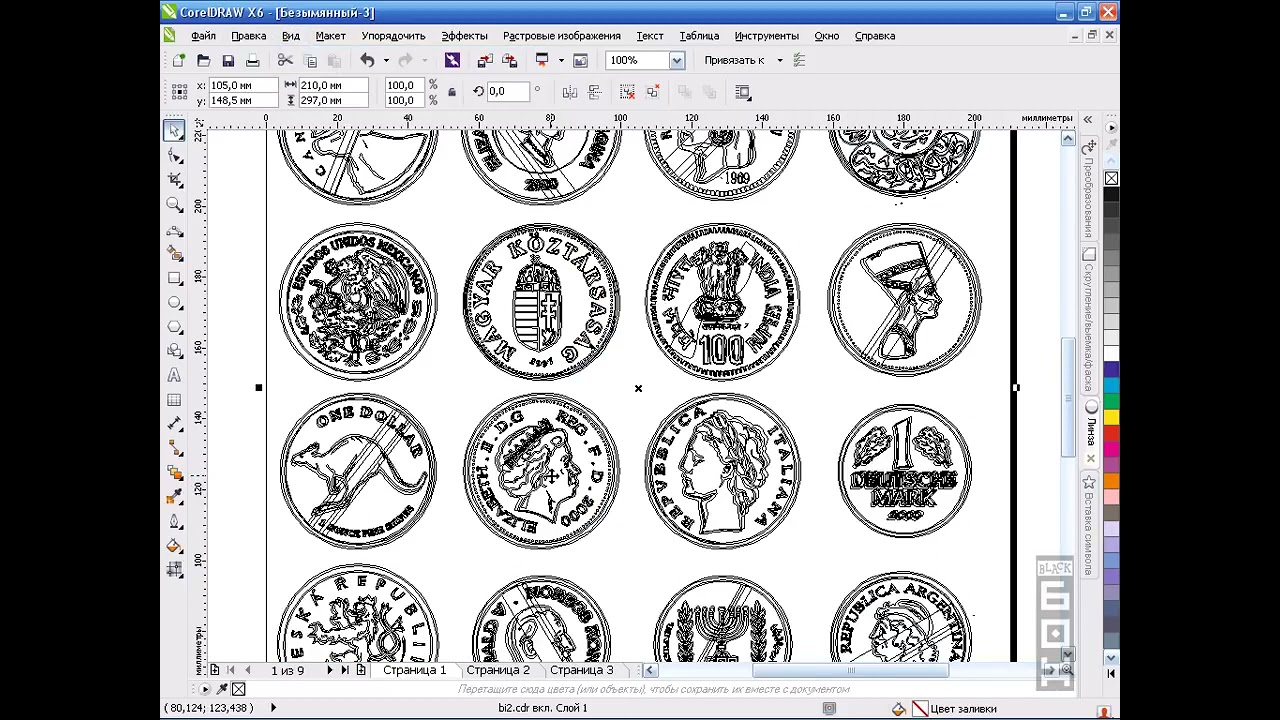Click the mirror vertically button

pyautogui.click(x=594, y=92)
